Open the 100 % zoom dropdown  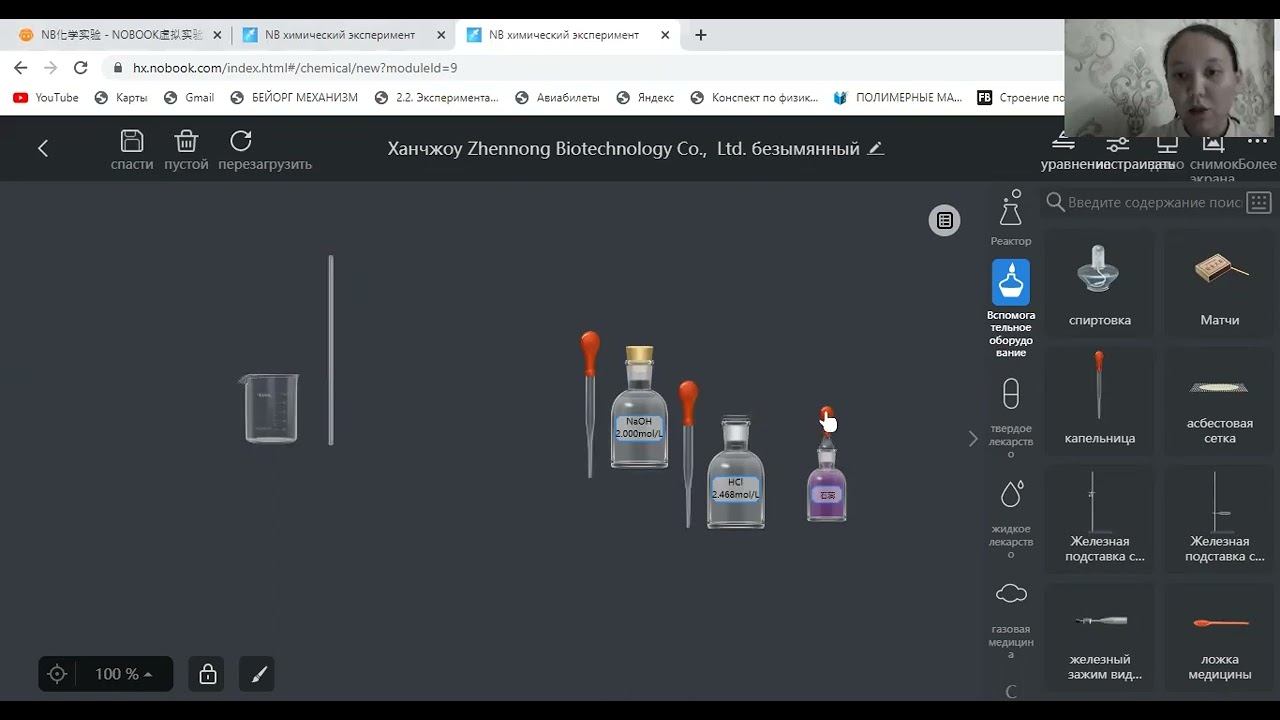[x=124, y=674]
